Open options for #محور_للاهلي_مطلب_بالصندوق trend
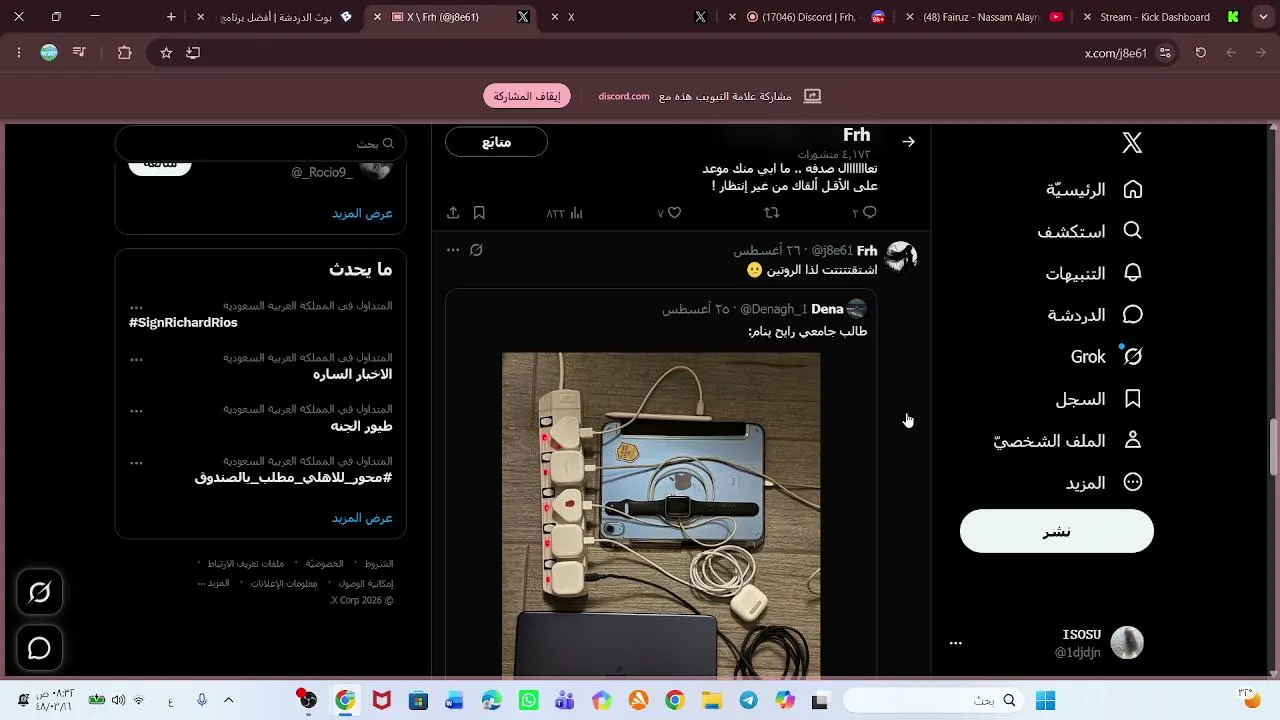This screenshot has height=720, width=1280. (x=137, y=463)
